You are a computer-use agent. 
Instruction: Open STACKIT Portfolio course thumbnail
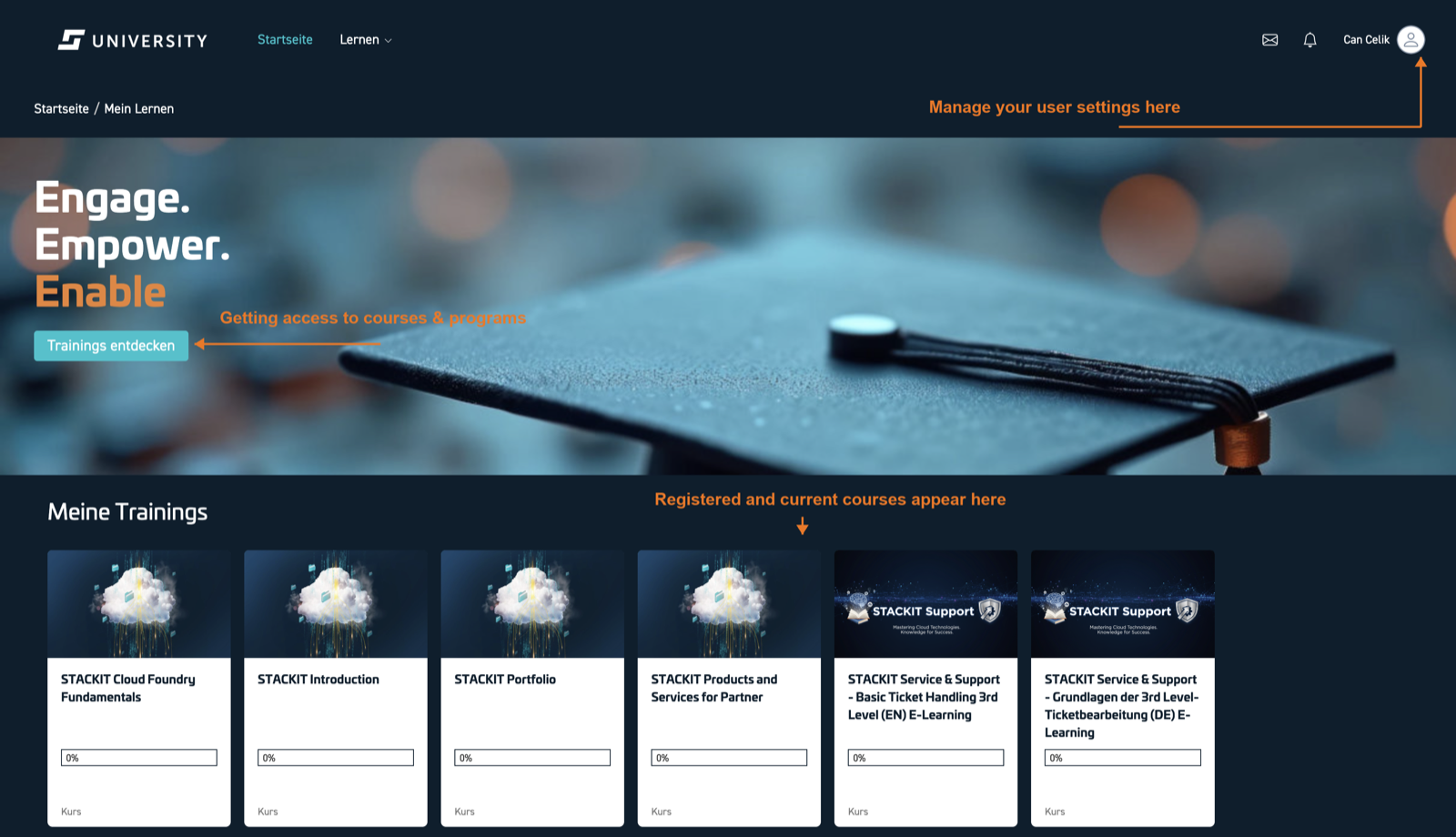click(x=532, y=604)
